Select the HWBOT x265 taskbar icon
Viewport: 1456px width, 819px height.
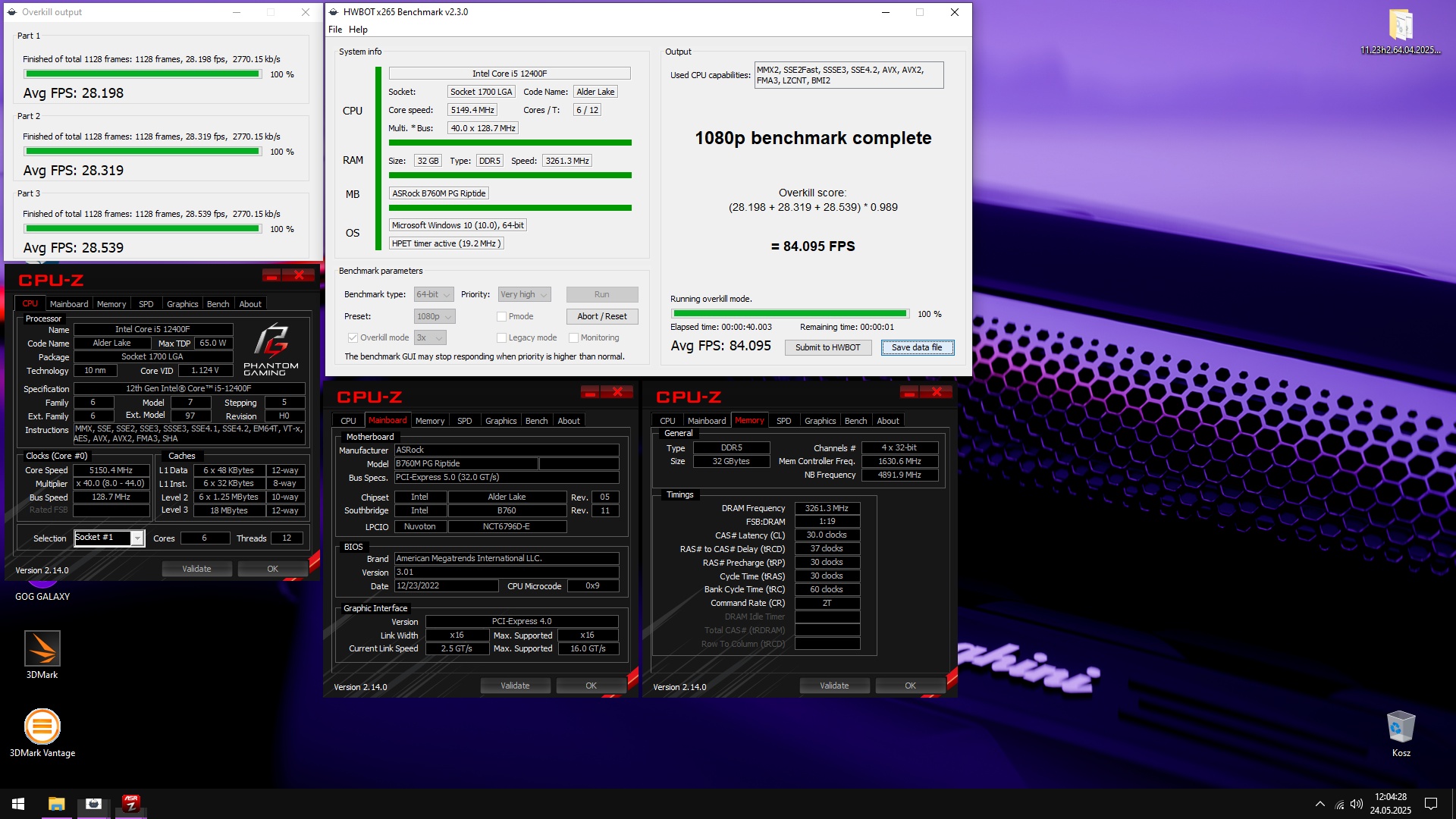coord(93,804)
